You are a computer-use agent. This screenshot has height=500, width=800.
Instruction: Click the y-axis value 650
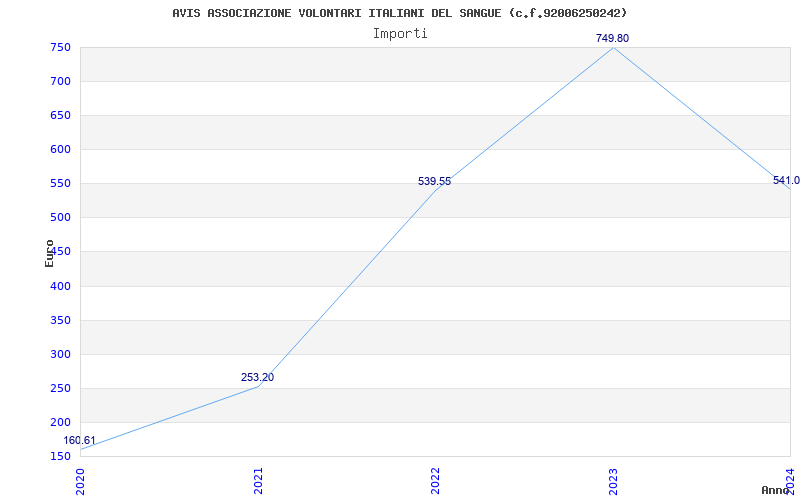pos(60,116)
